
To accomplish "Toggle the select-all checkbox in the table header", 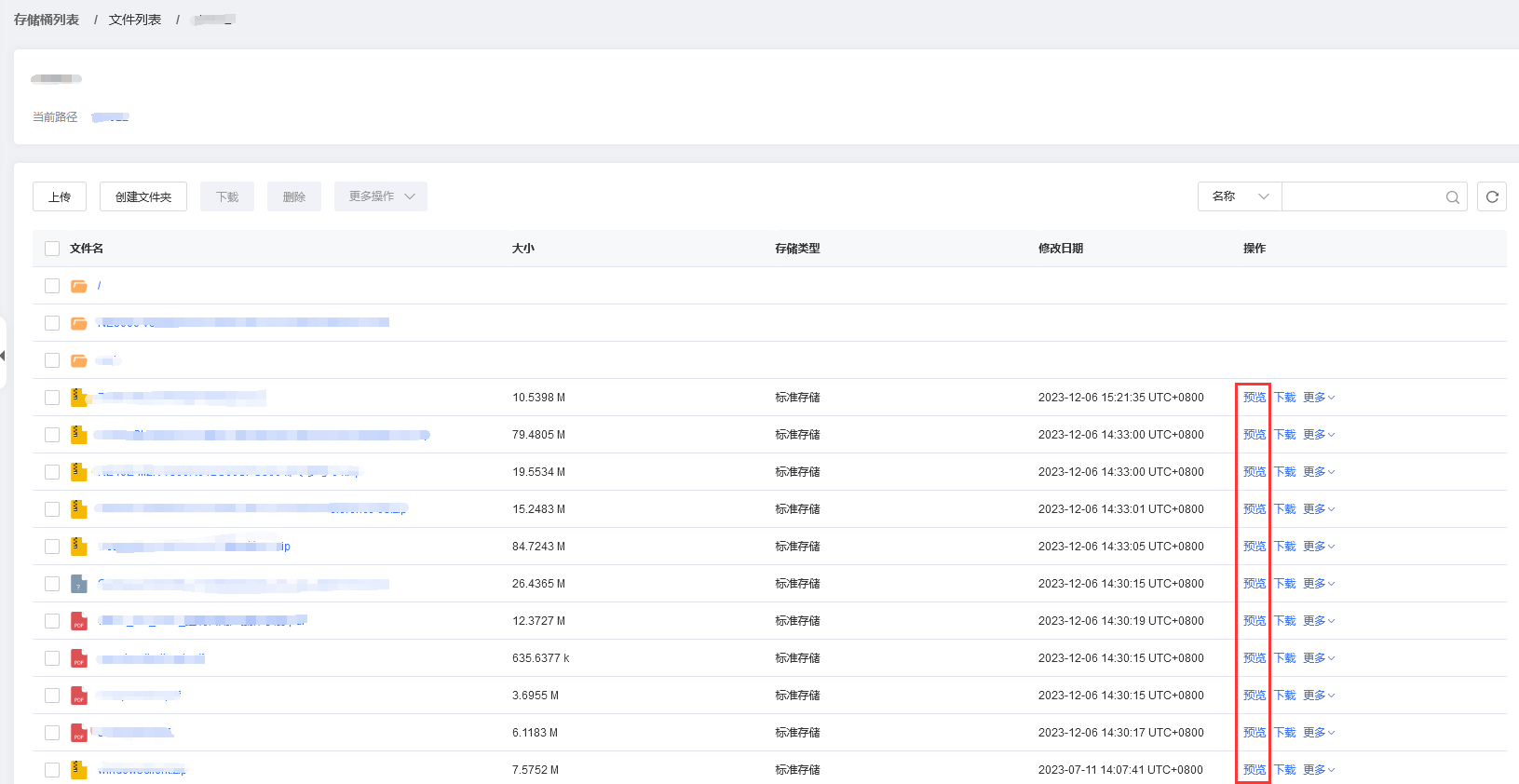I will [x=52, y=249].
